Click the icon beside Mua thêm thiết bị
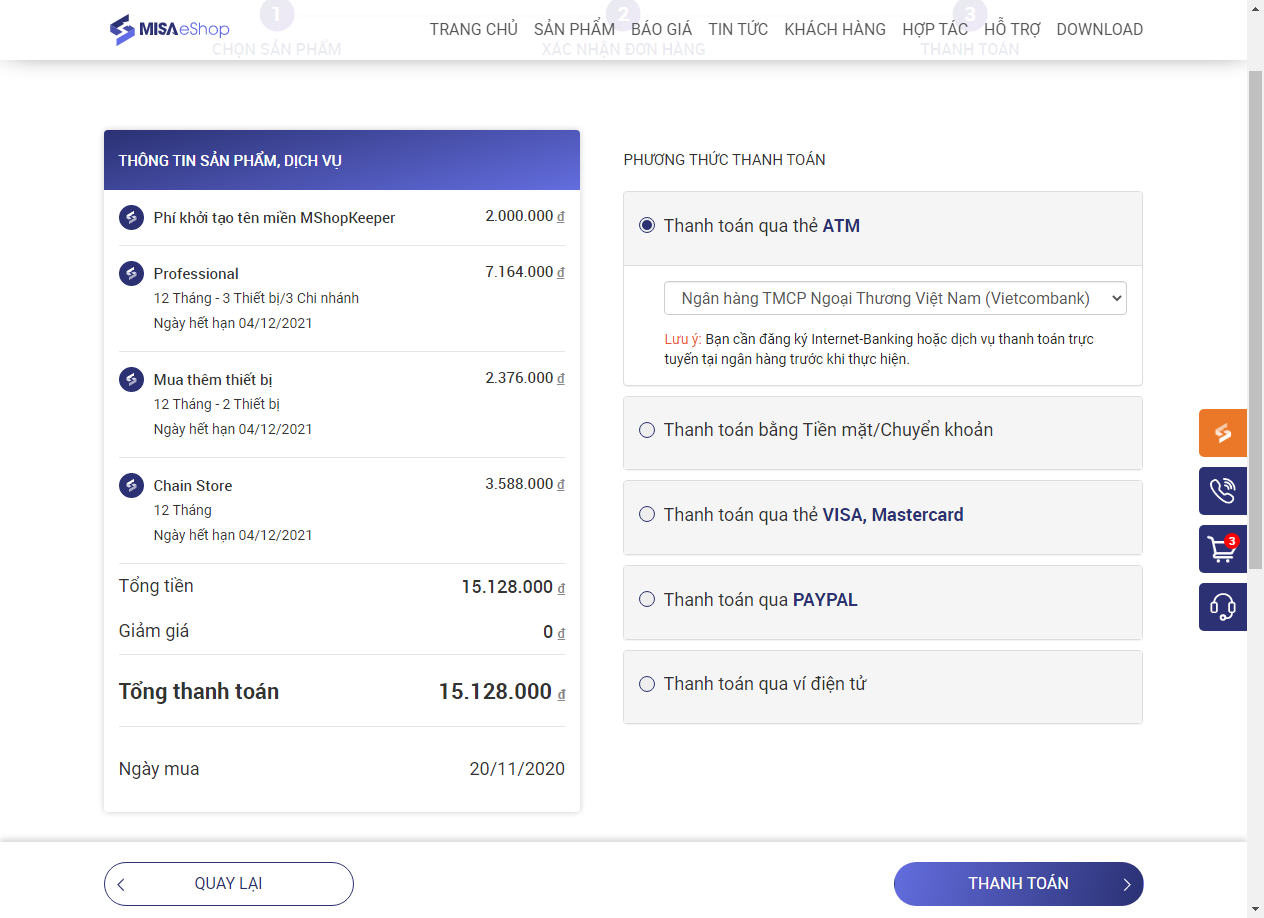 (x=131, y=379)
